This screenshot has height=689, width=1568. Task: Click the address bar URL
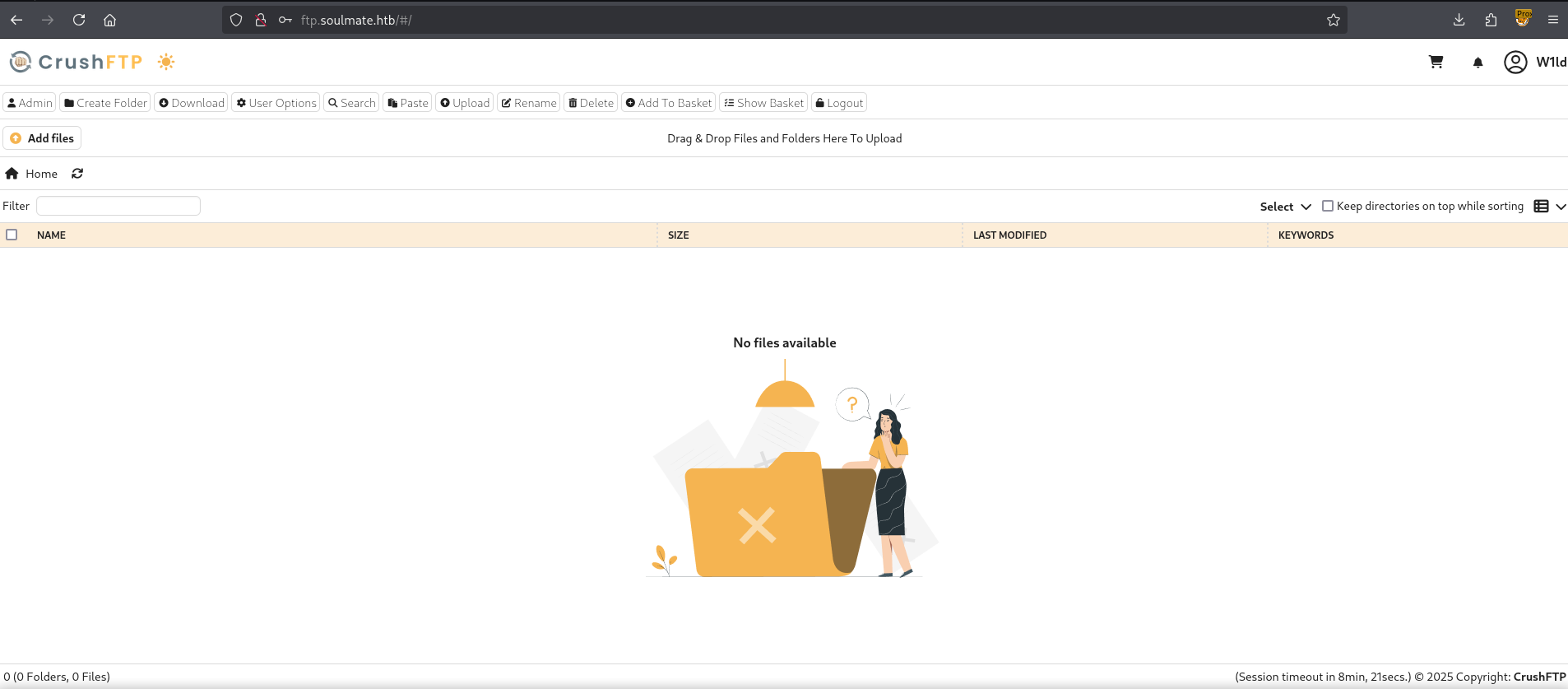pos(356,20)
